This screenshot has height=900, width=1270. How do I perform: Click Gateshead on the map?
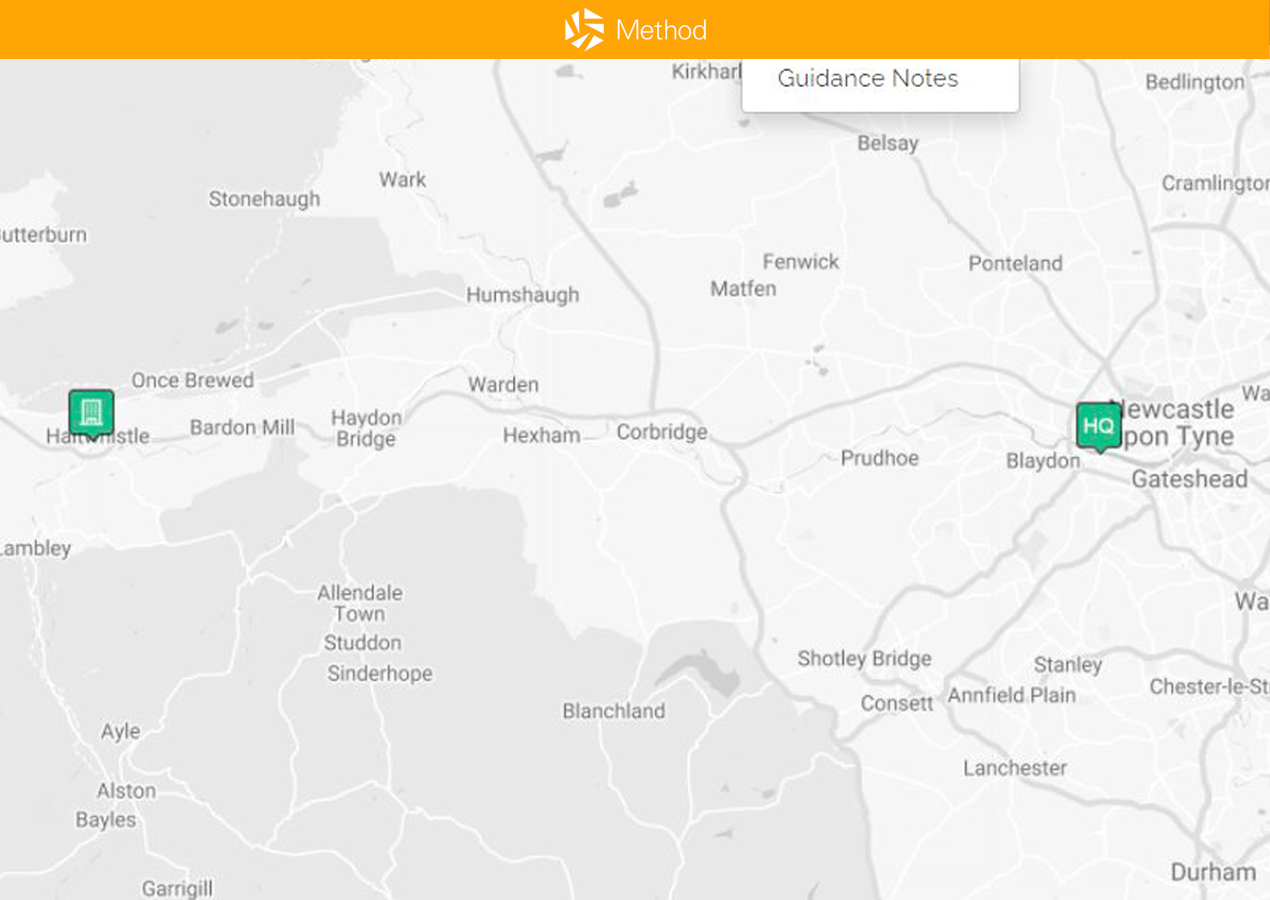point(1189,480)
